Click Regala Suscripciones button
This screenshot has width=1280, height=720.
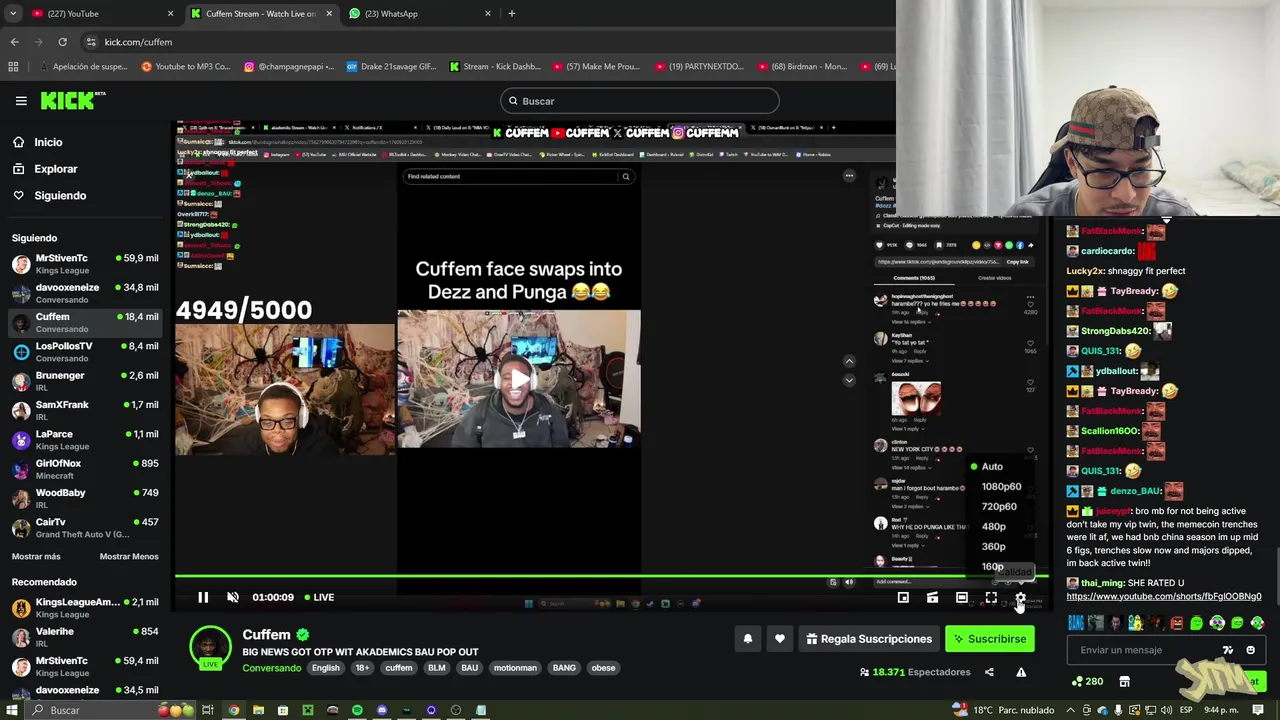tap(868, 639)
